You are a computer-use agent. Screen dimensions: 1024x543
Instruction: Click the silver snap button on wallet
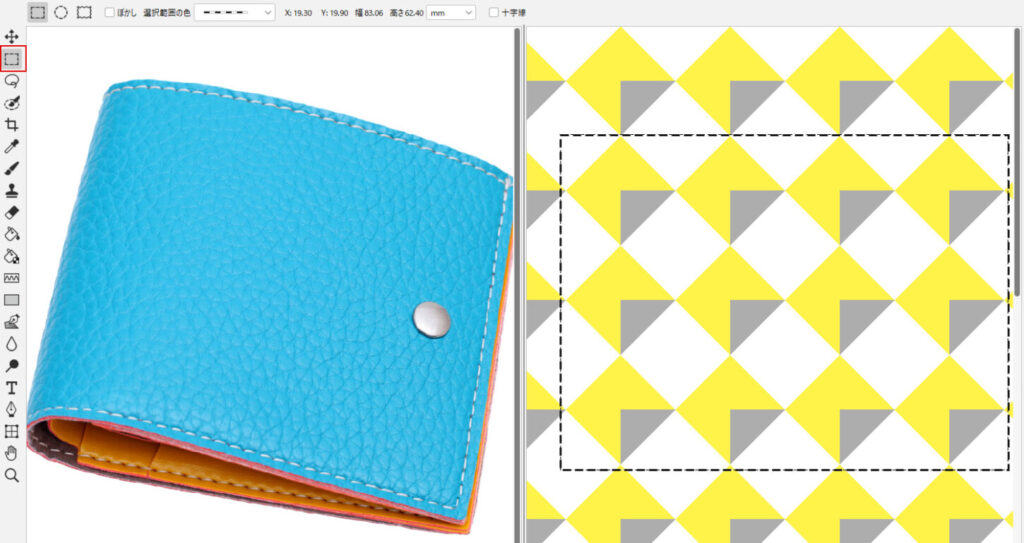tap(432, 320)
